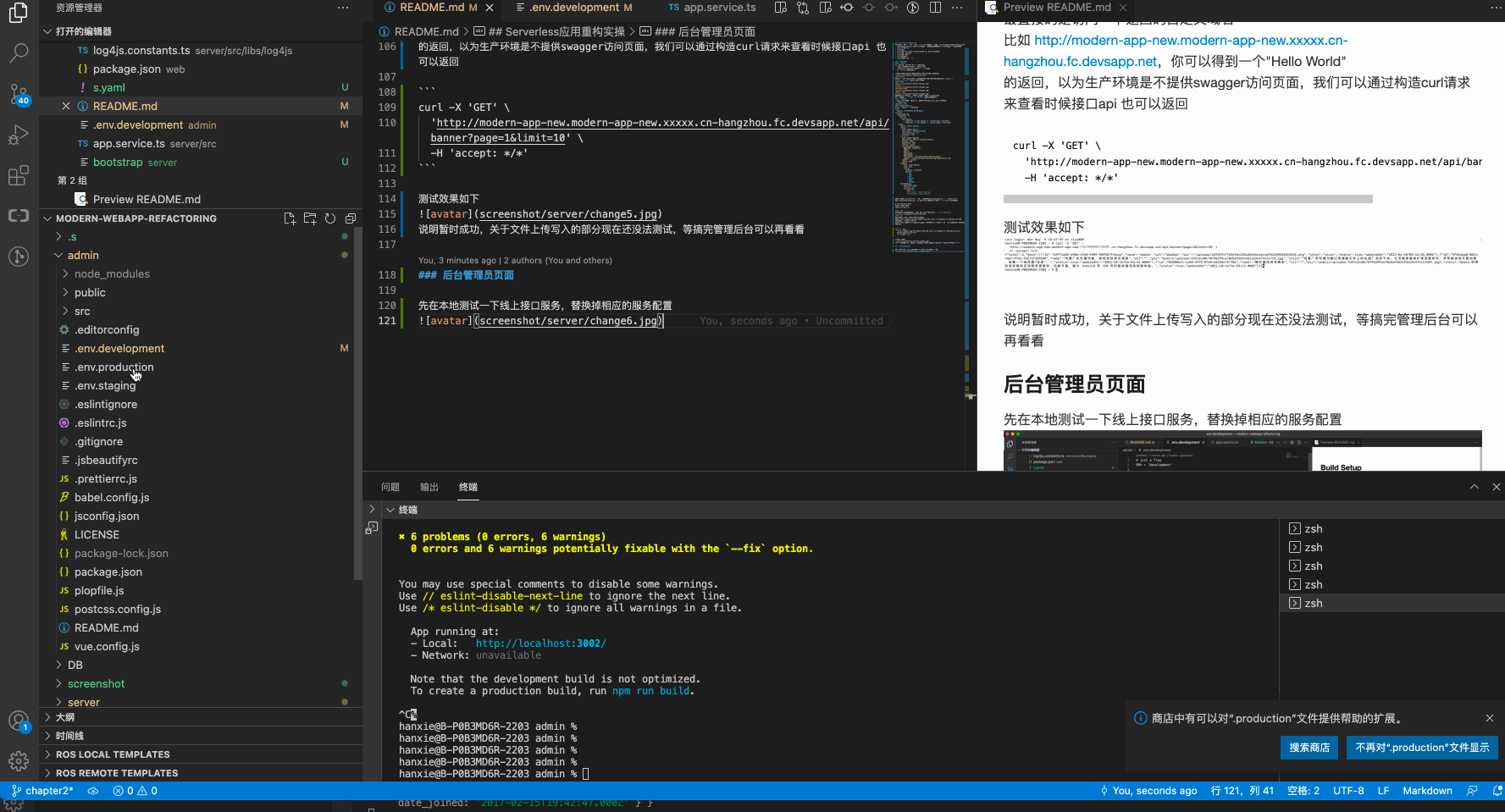Open explorer More Actions ellipsis

tap(343, 8)
